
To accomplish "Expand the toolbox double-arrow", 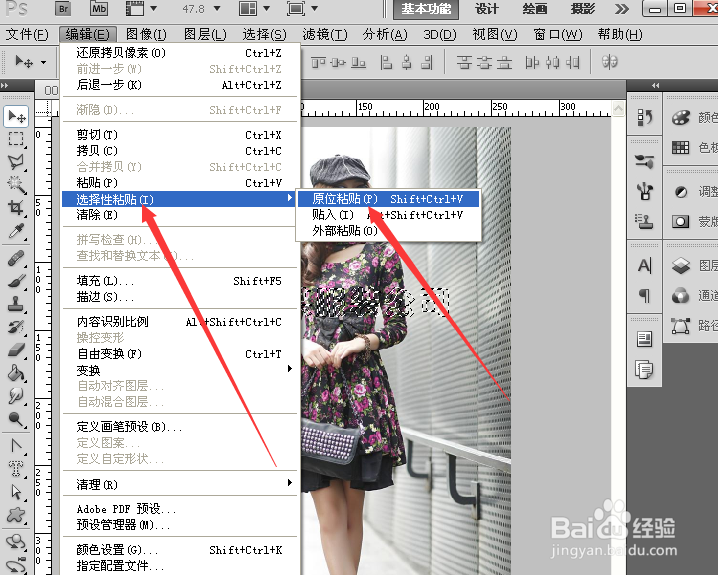I will point(5,86).
